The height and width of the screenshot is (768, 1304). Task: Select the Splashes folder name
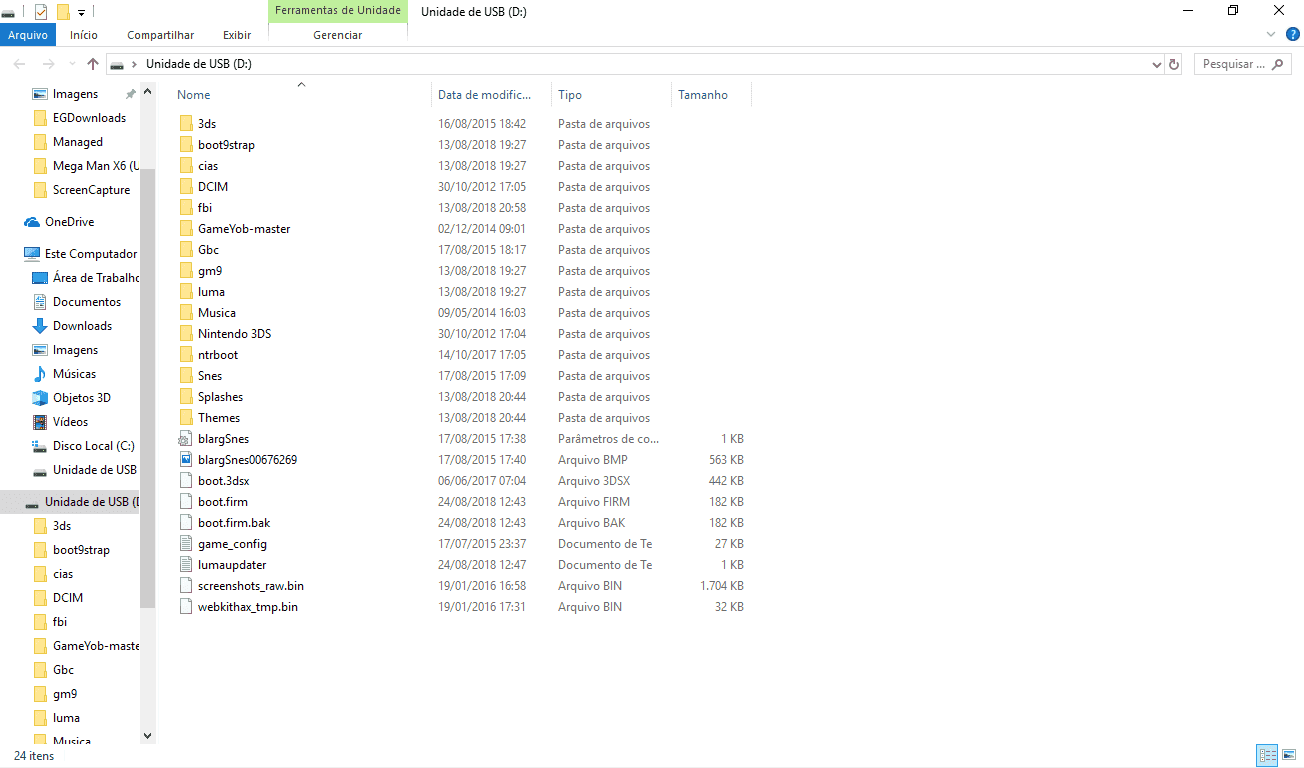tap(220, 397)
